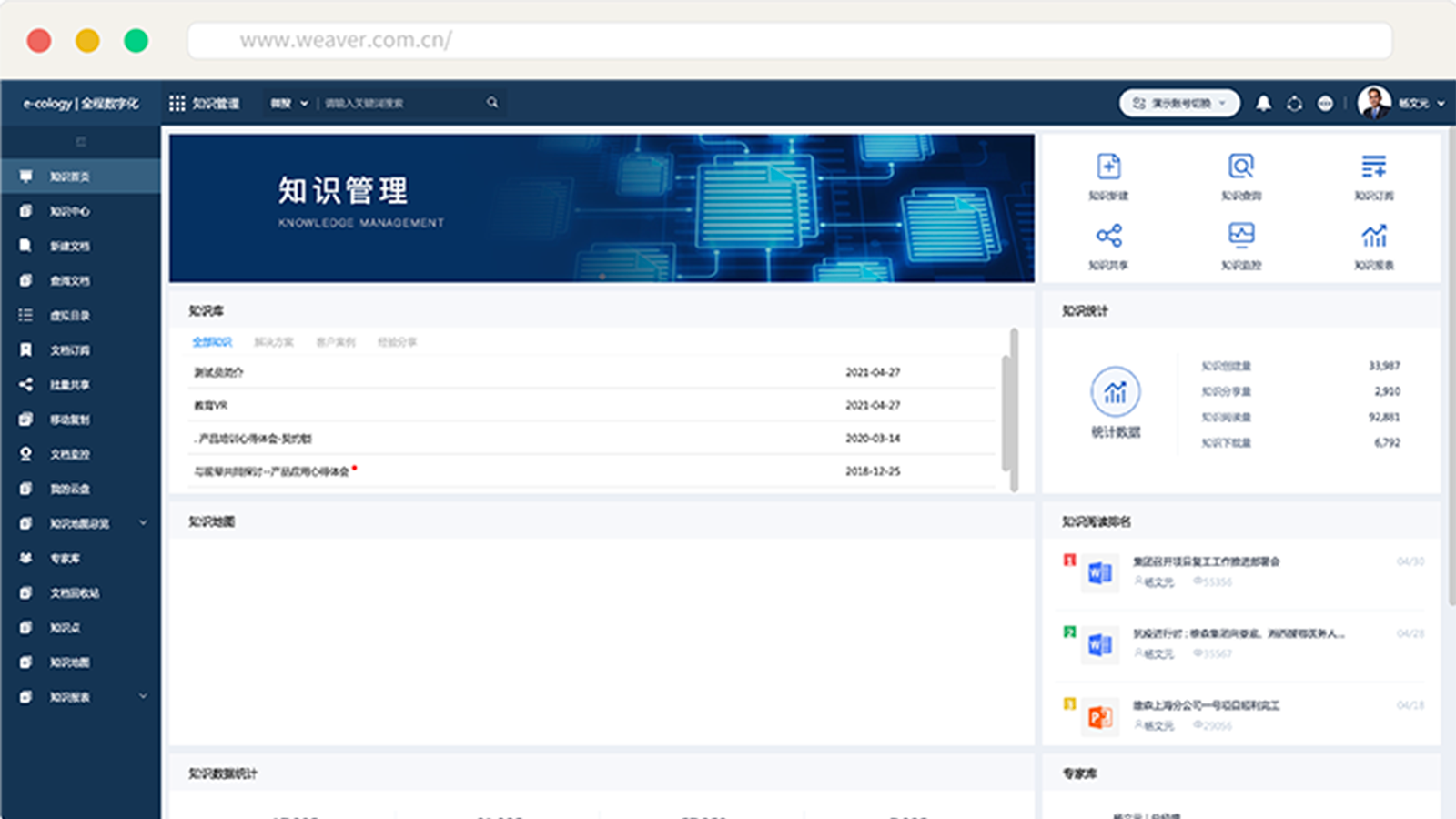
Task: Open the 教育VR document link
Action: pos(211,406)
